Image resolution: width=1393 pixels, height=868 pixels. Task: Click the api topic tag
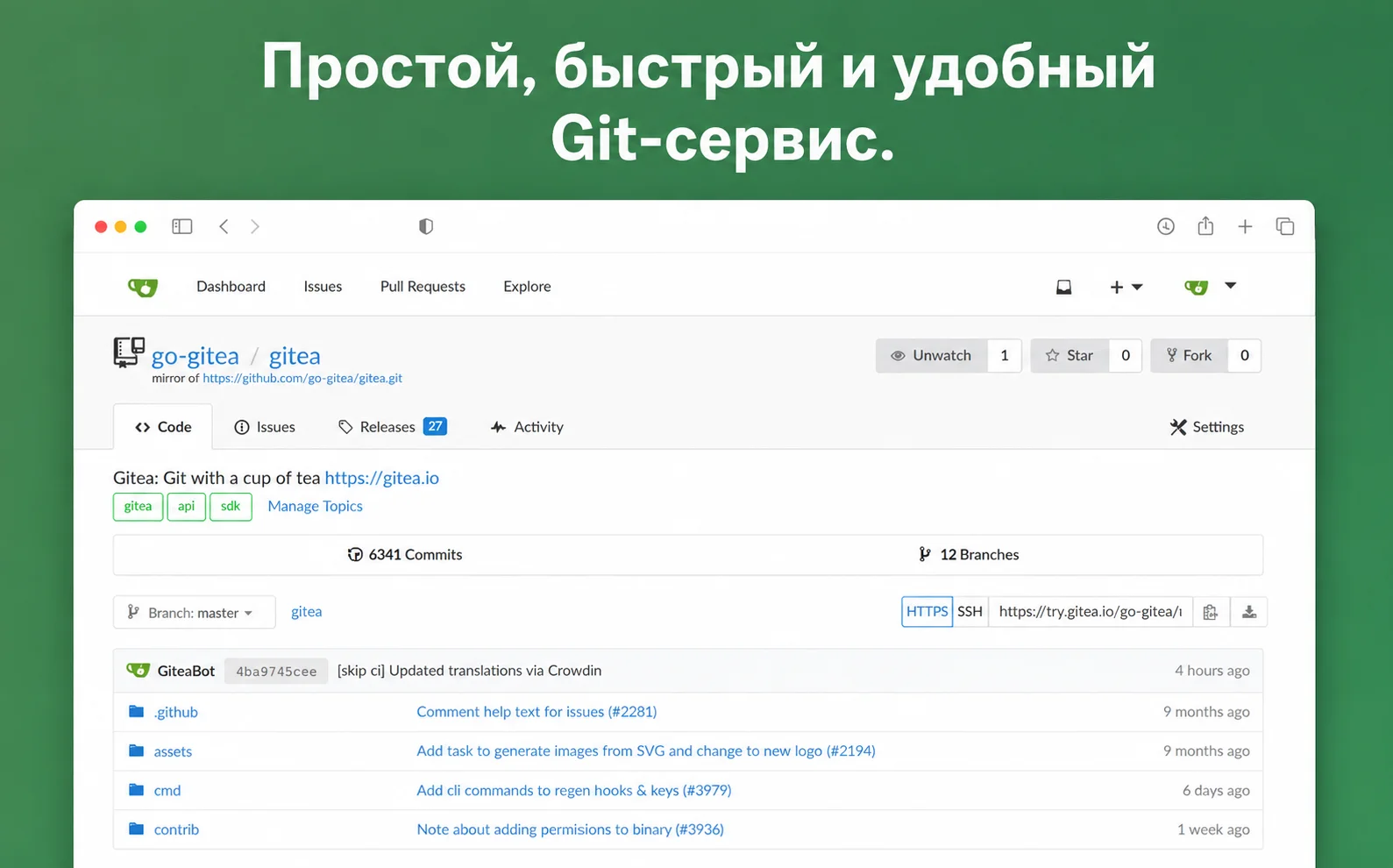pyautogui.click(x=186, y=507)
